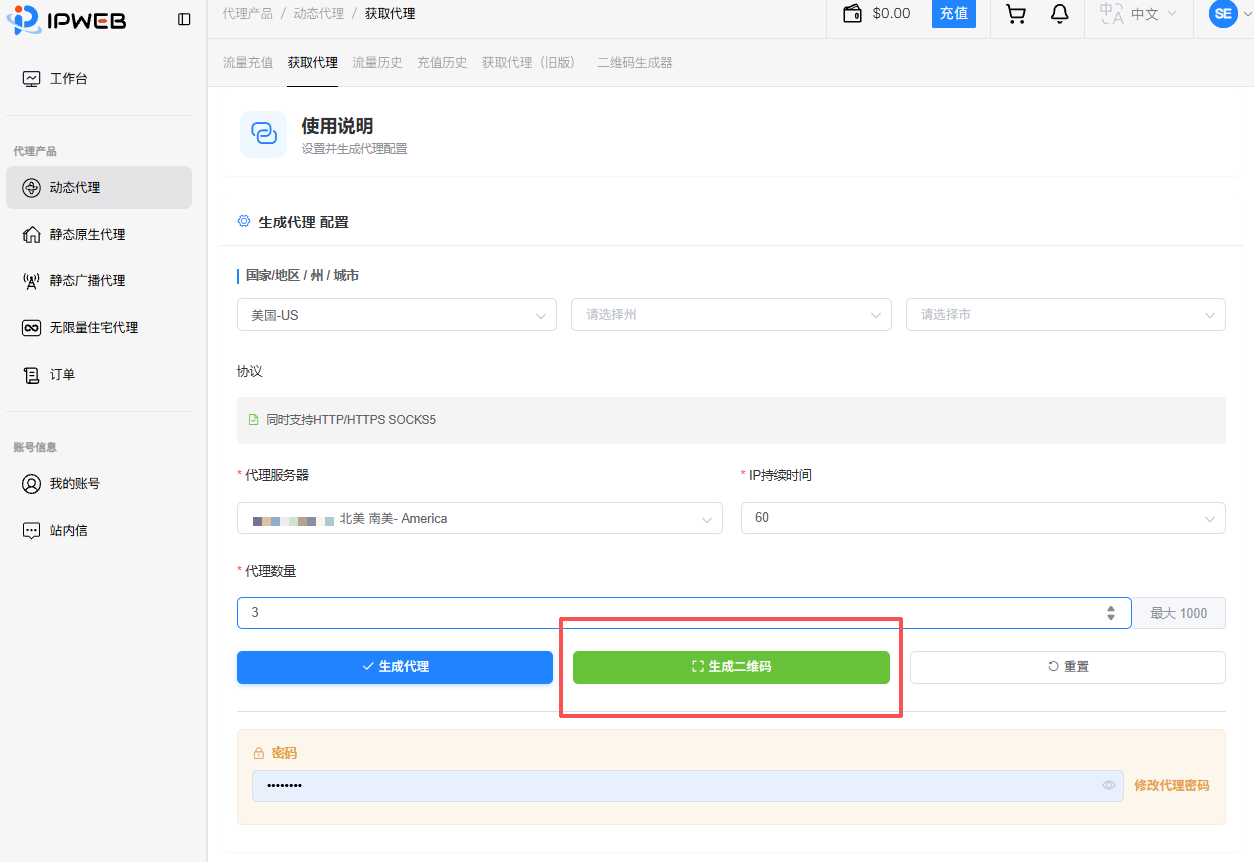Open 无限量住宅代理 in the sidebar
Viewport: 1254px width, 862px height.
coord(99,327)
